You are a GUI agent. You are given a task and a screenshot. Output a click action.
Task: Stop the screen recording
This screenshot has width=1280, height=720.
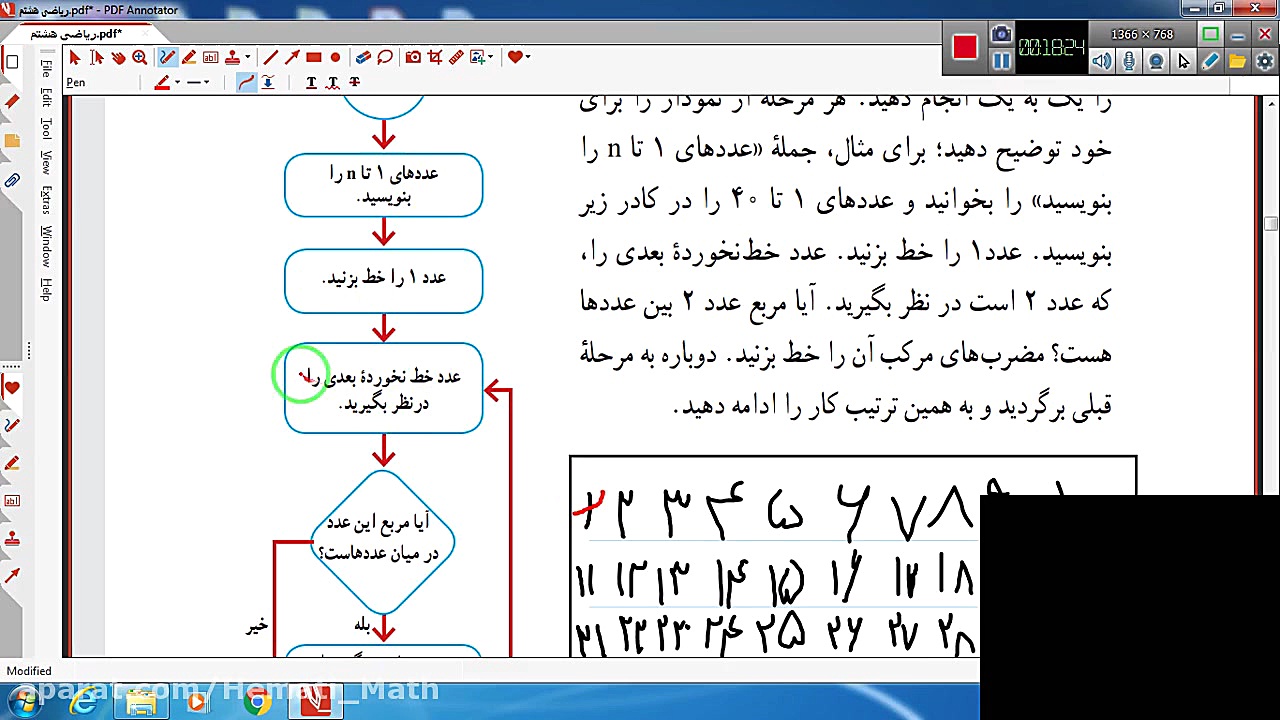point(963,47)
